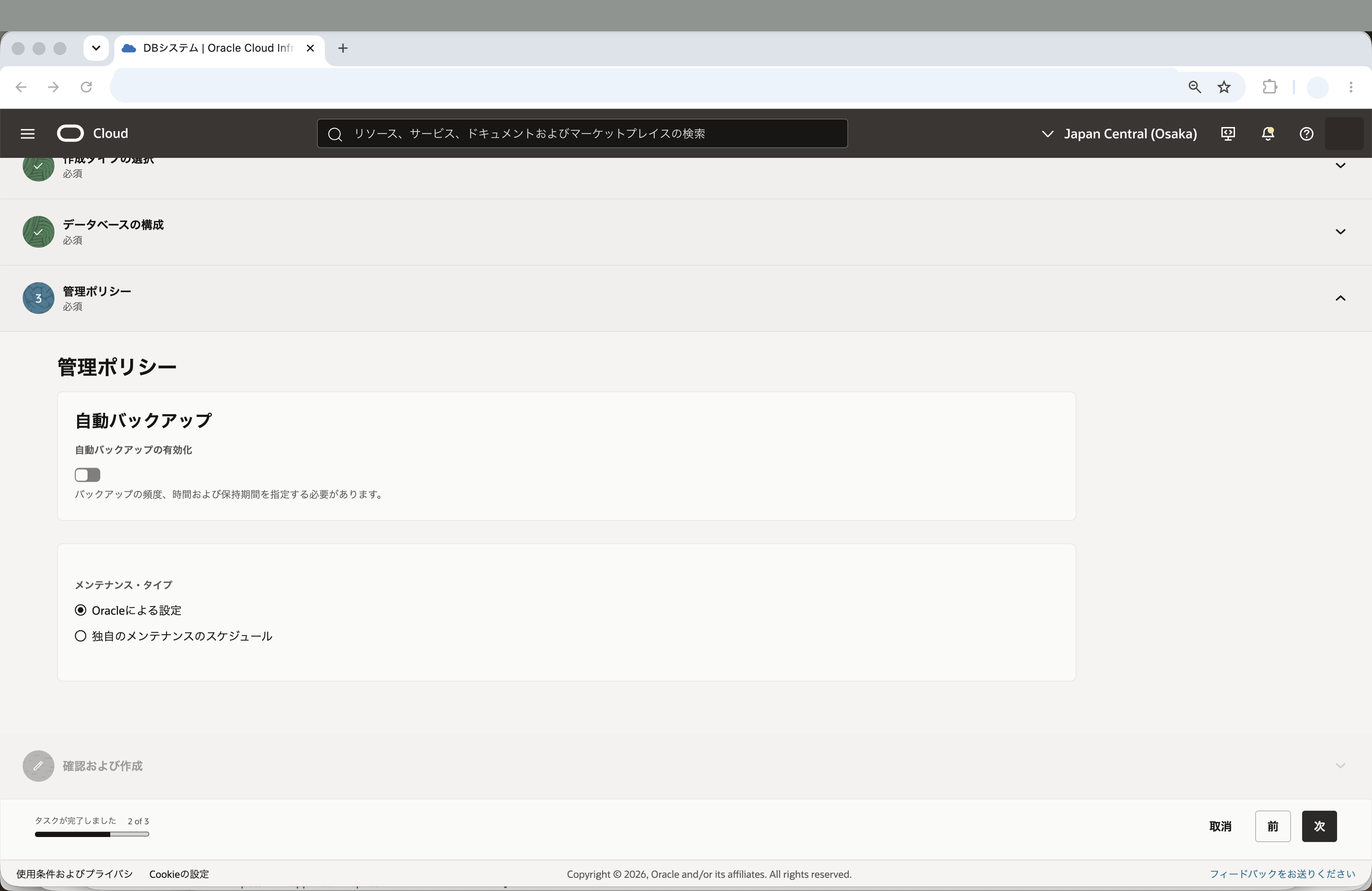
Task: Click the Oracle copyright notice text
Action: [x=709, y=874]
